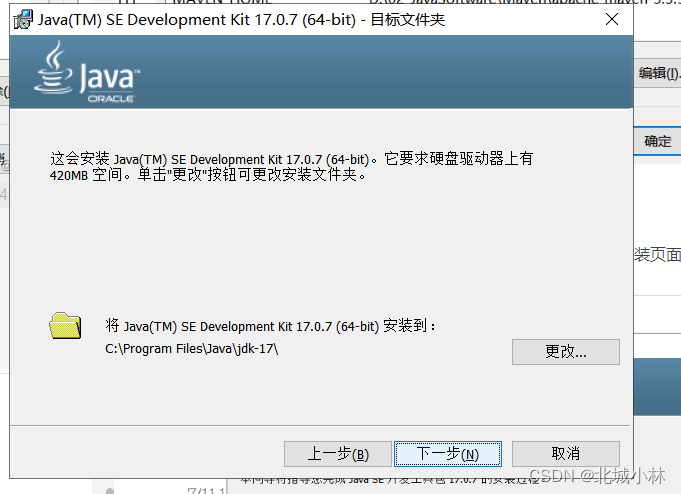This screenshot has width=681, height=494.
Task: Click 编辑 button in background window
Action: [659, 73]
